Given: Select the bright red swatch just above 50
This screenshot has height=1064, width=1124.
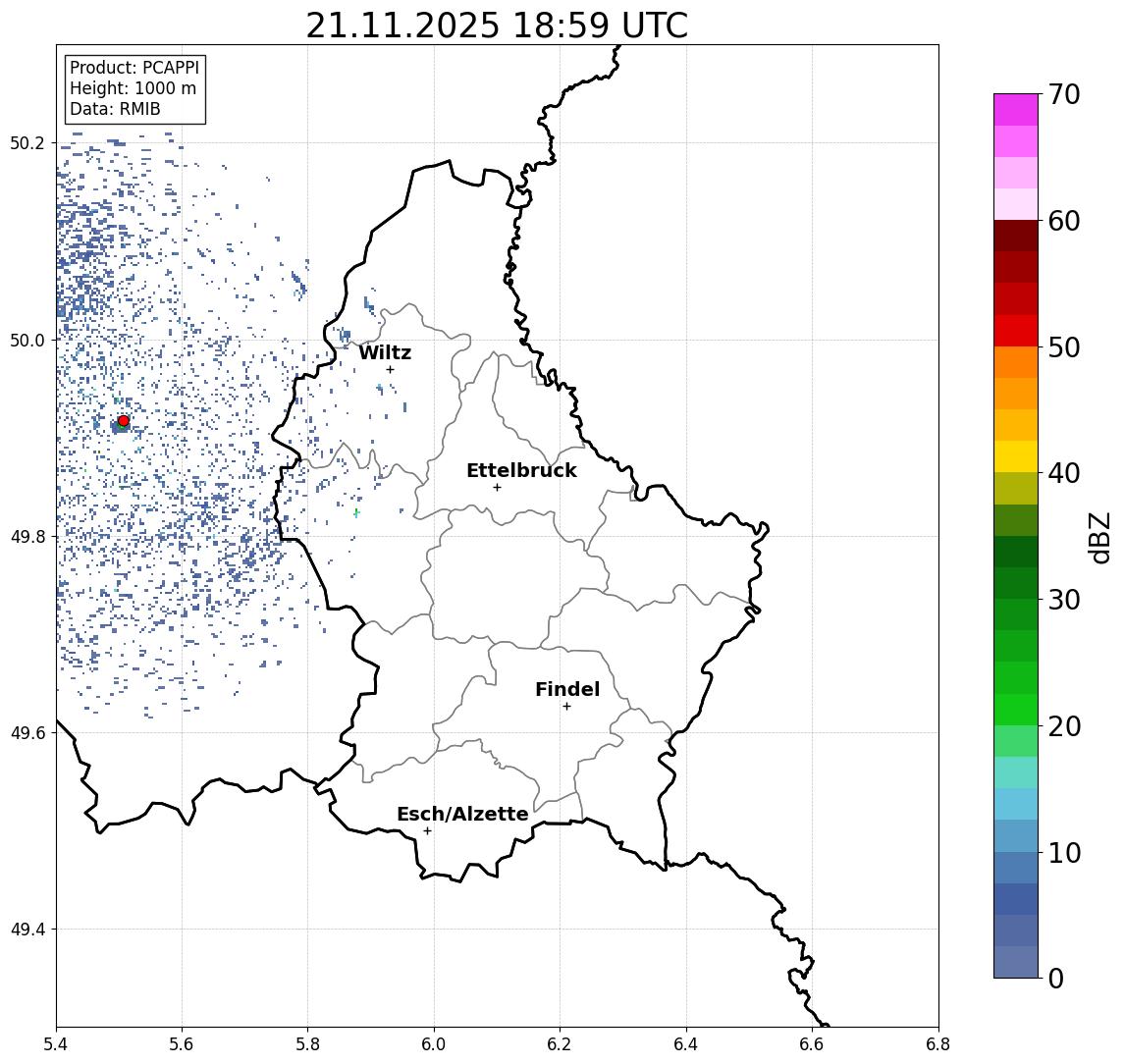Looking at the screenshot, I should pos(1016,331).
